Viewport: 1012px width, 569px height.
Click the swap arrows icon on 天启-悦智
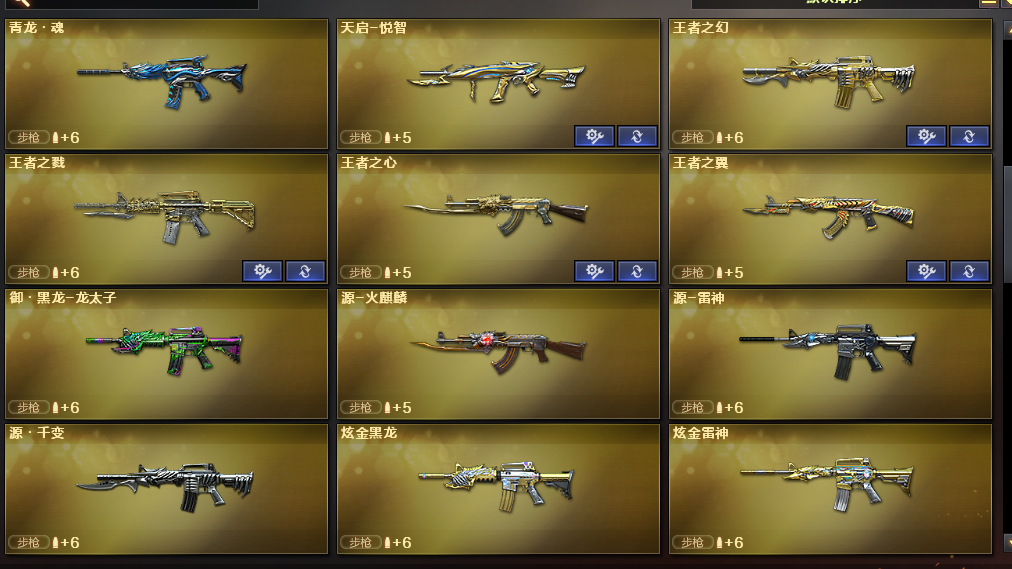pyautogui.click(x=637, y=136)
